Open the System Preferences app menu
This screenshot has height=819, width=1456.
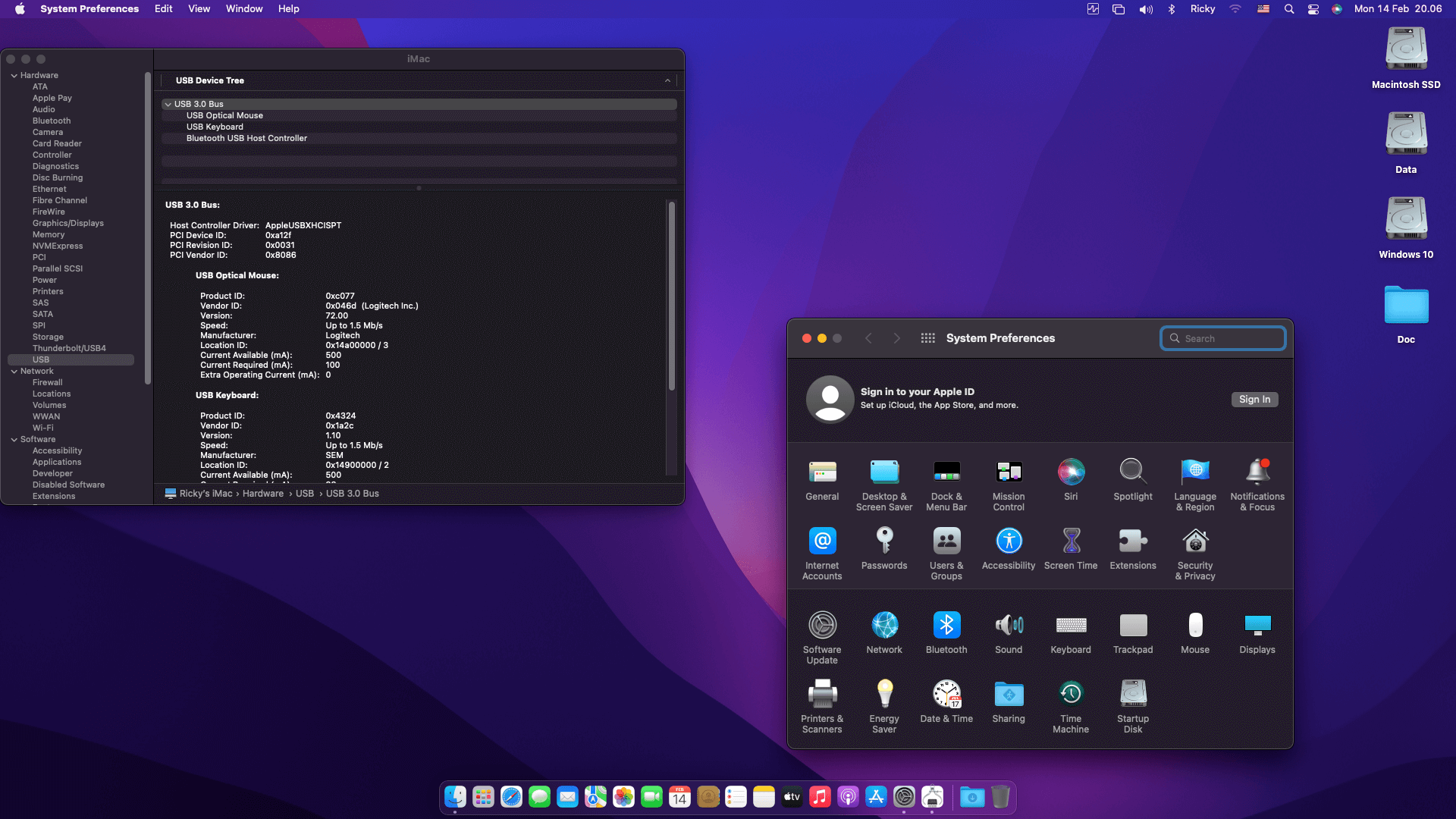(x=89, y=9)
